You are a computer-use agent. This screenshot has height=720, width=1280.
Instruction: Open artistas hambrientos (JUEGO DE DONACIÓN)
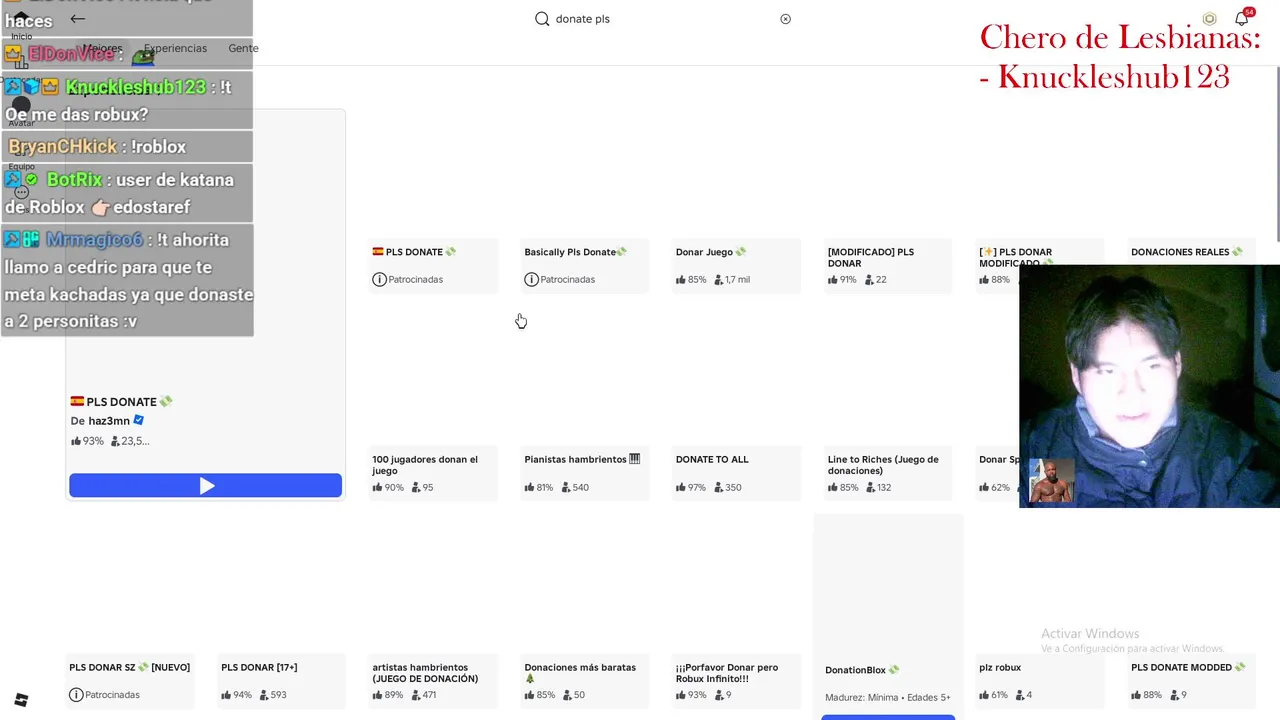(x=425, y=673)
